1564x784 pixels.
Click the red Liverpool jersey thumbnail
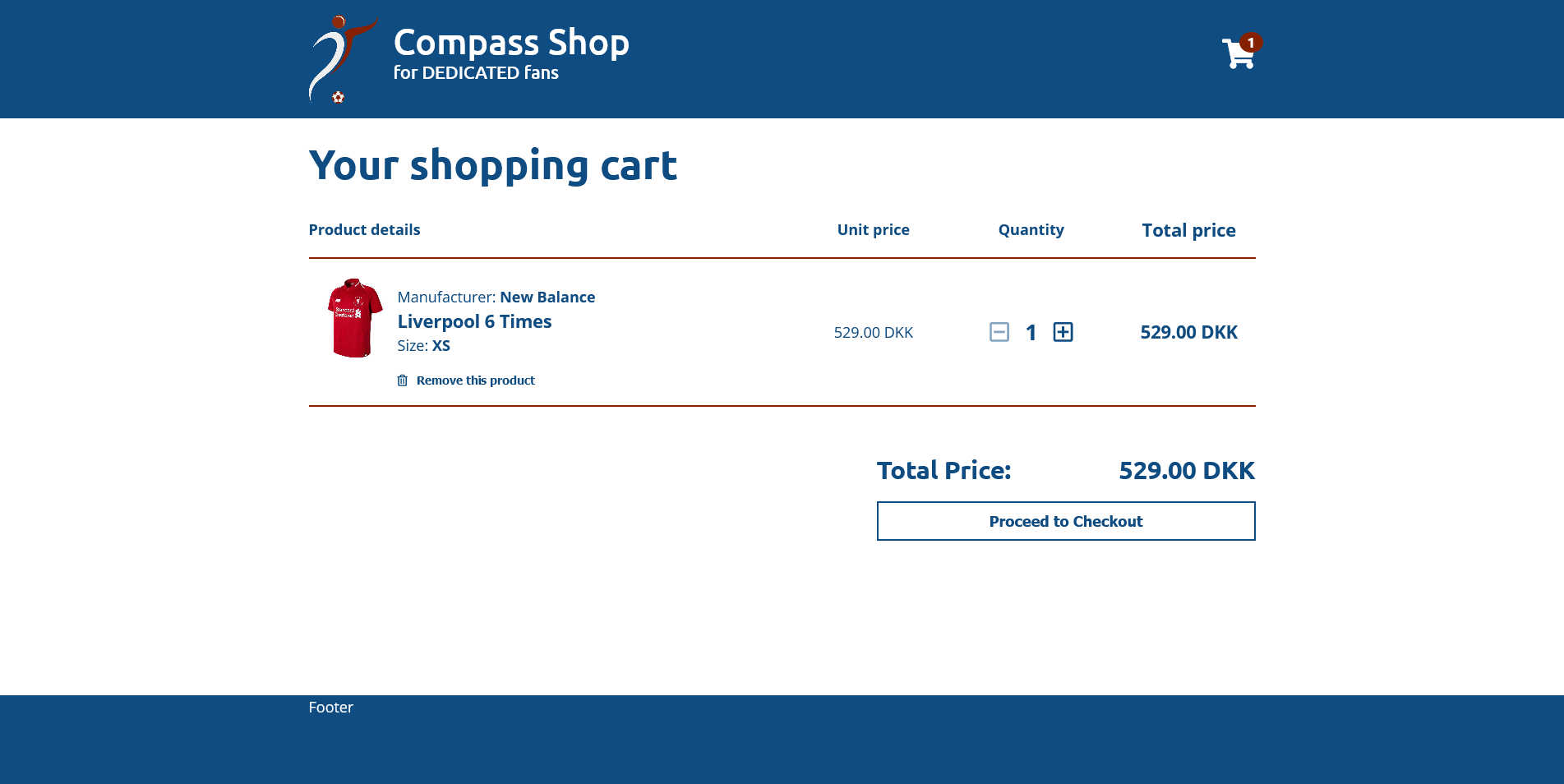tap(353, 318)
